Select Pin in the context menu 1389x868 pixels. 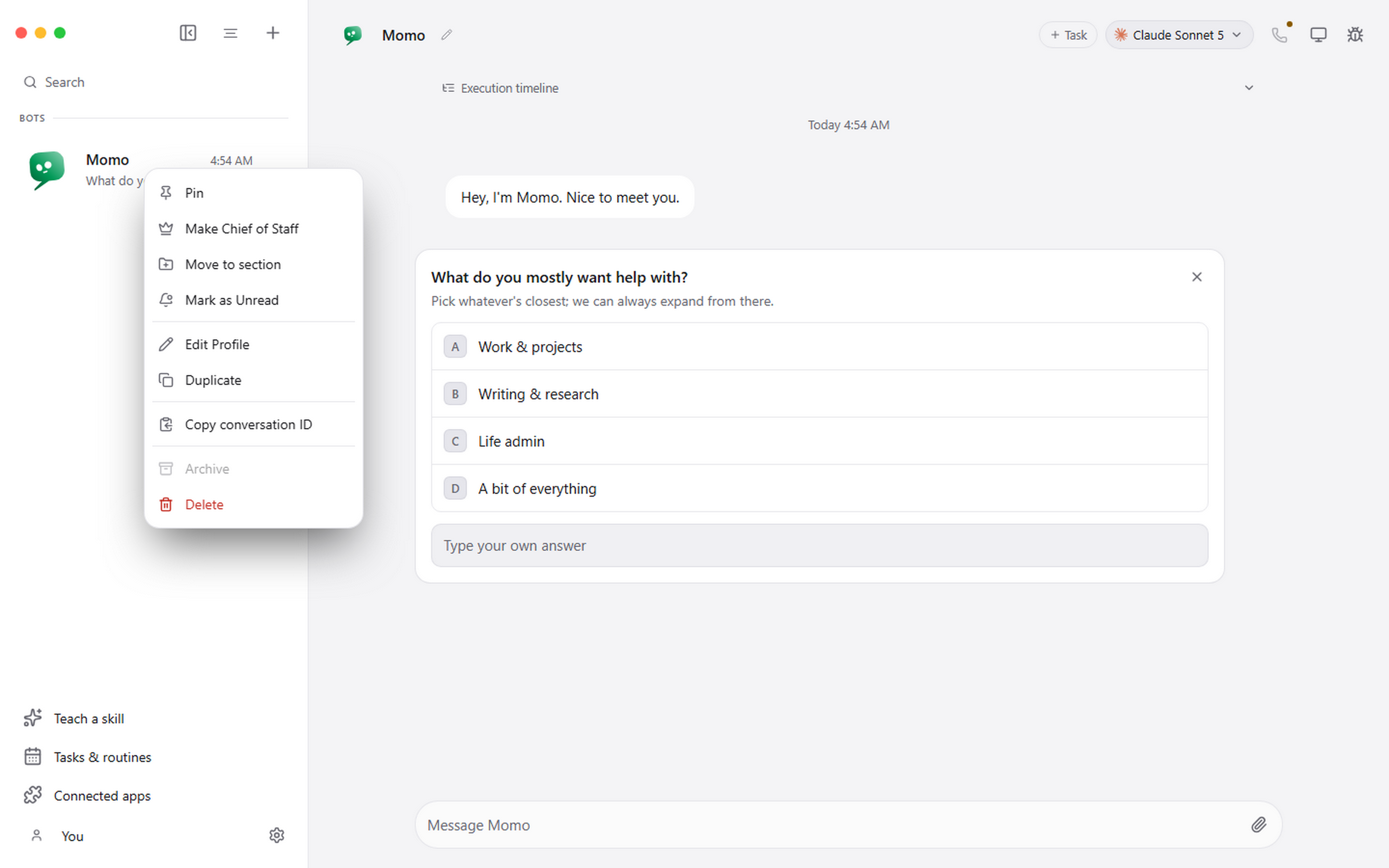(254, 193)
